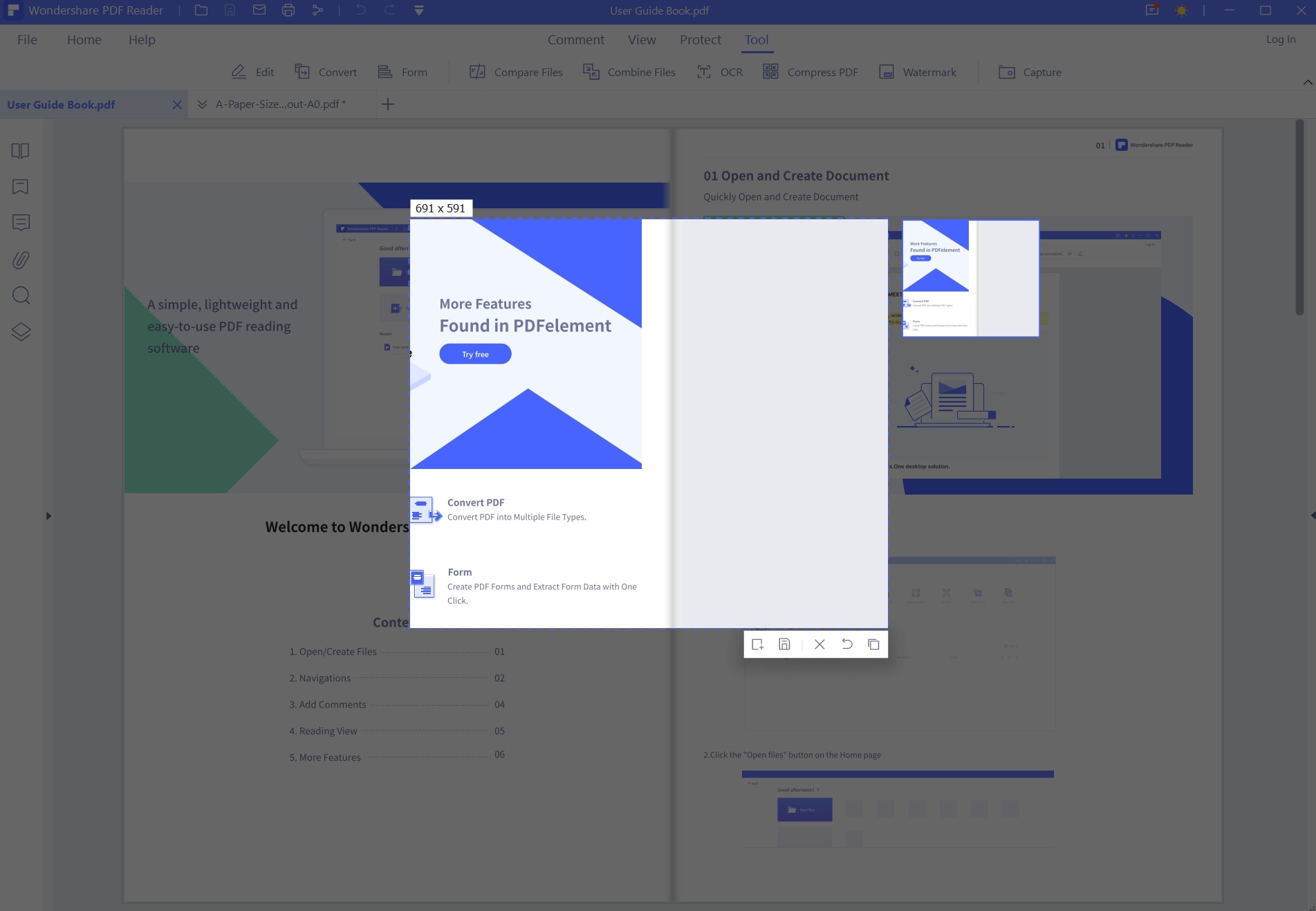Click the redo arrow in the title bar

(389, 10)
